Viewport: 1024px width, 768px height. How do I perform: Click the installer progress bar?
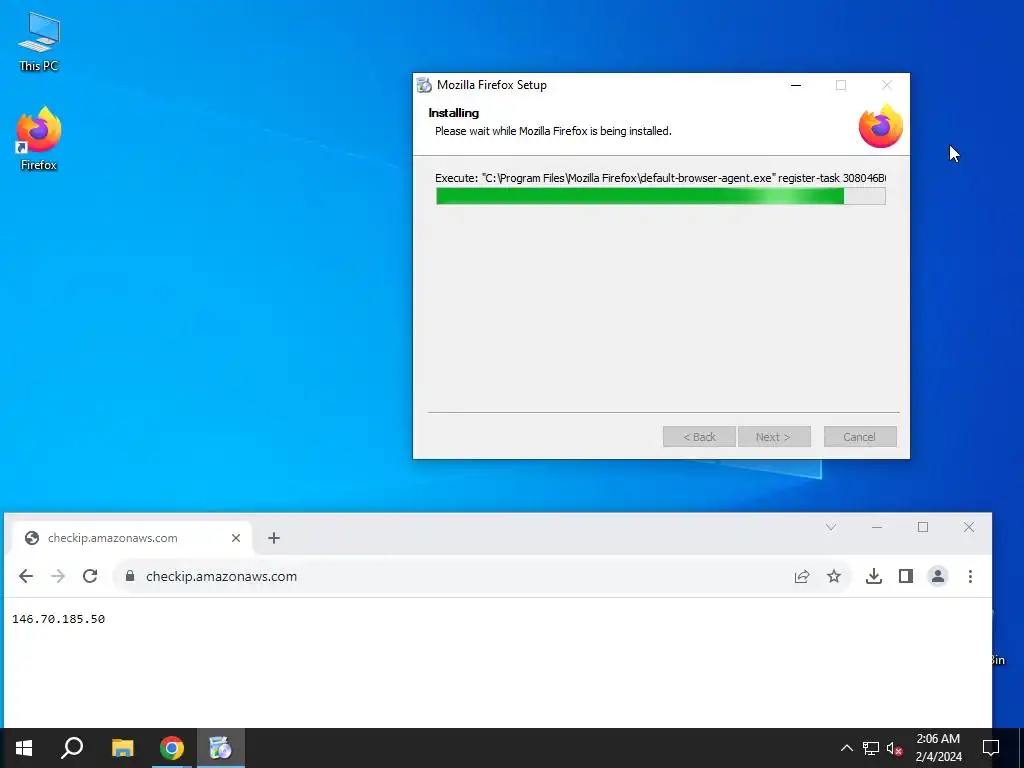click(x=661, y=196)
